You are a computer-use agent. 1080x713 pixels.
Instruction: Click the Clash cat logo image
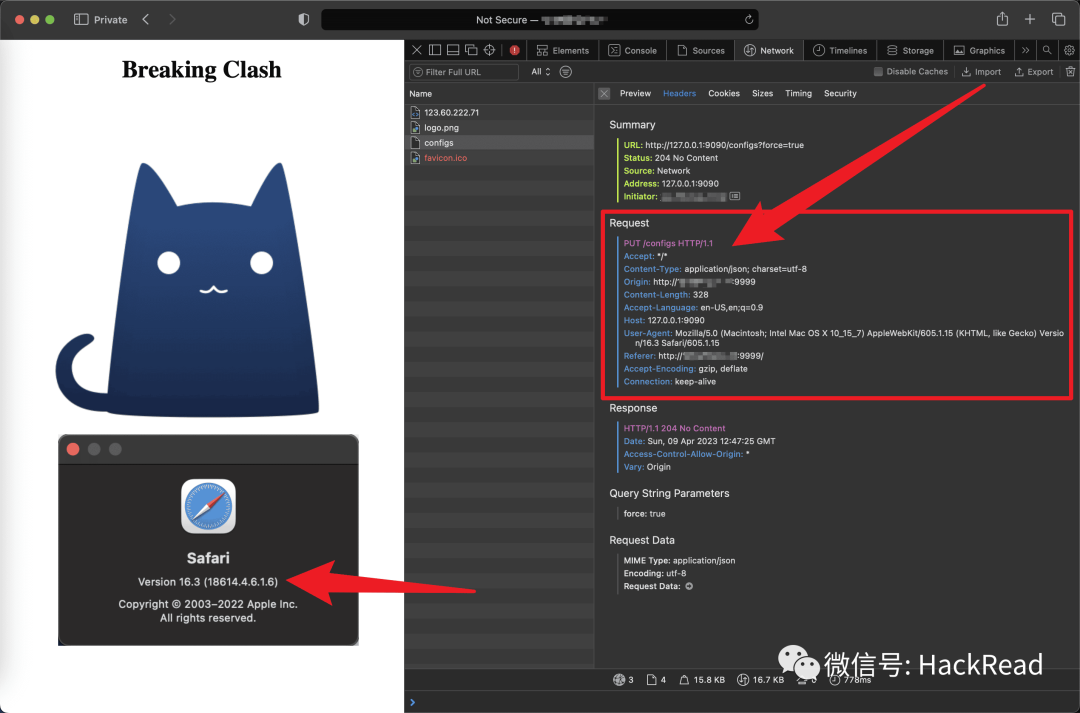tap(187, 289)
